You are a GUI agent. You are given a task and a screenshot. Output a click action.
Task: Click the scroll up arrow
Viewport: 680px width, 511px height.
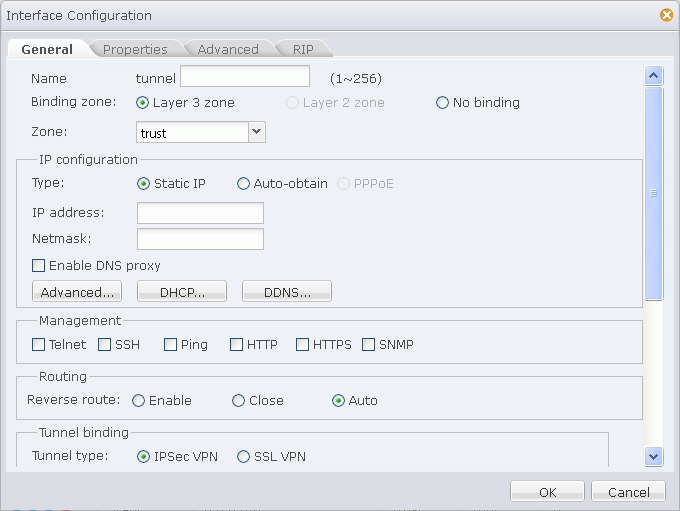654,76
